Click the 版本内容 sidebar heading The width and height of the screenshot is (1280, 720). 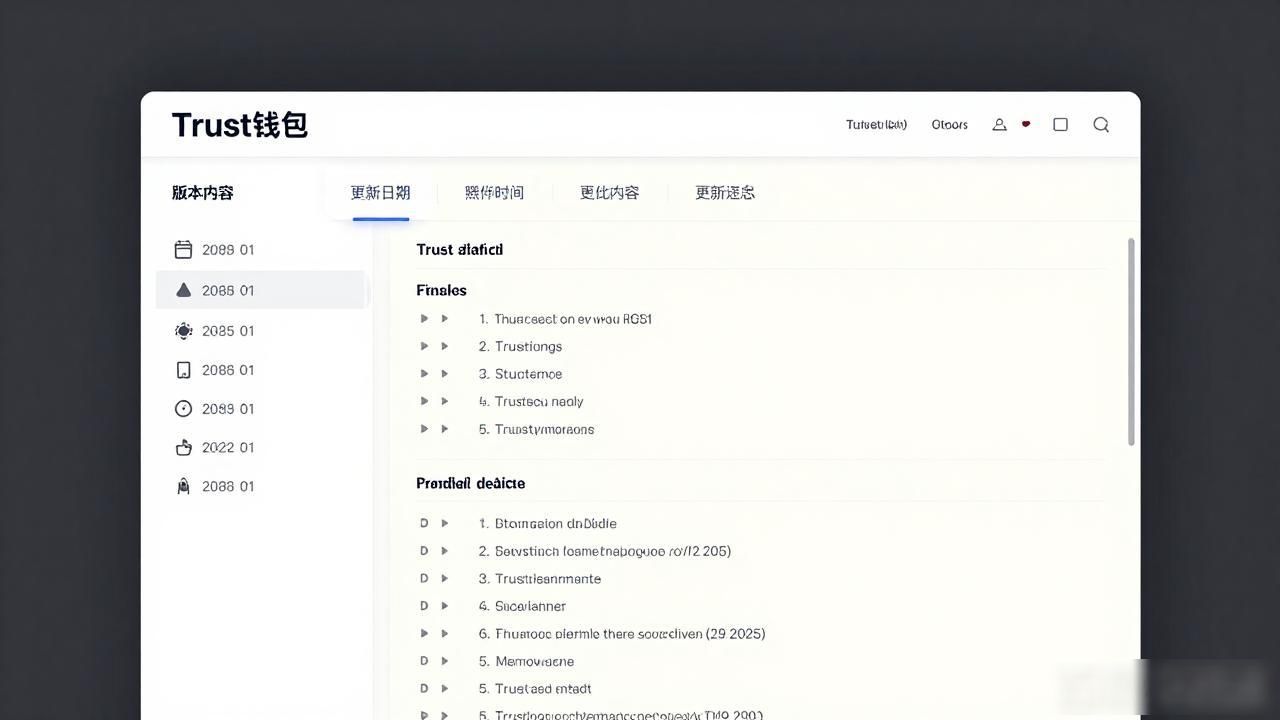click(202, 193)
